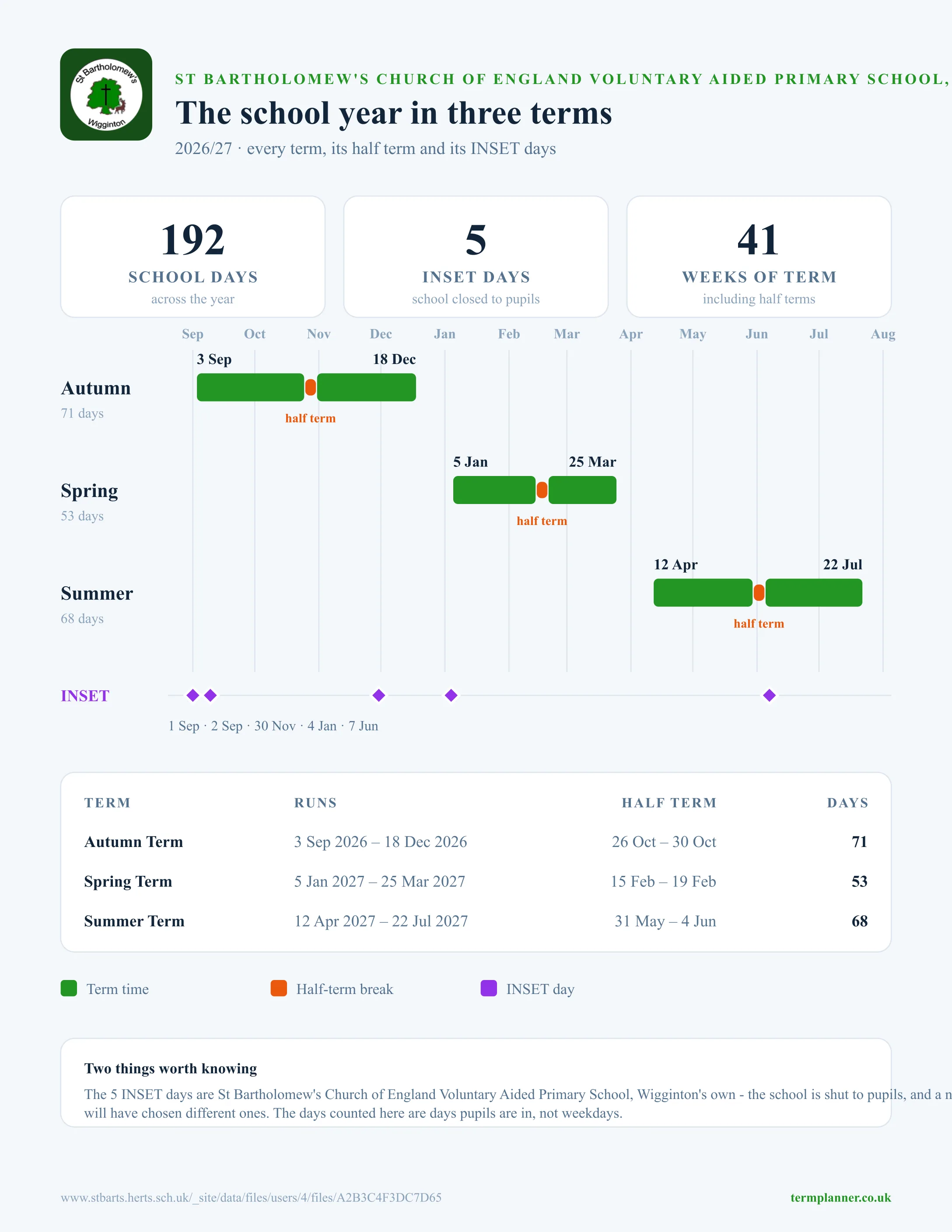Click the Autumn half-term orange marker
Image resolution: width=952 pixels, height=1232 pixels.
point(310,388)
